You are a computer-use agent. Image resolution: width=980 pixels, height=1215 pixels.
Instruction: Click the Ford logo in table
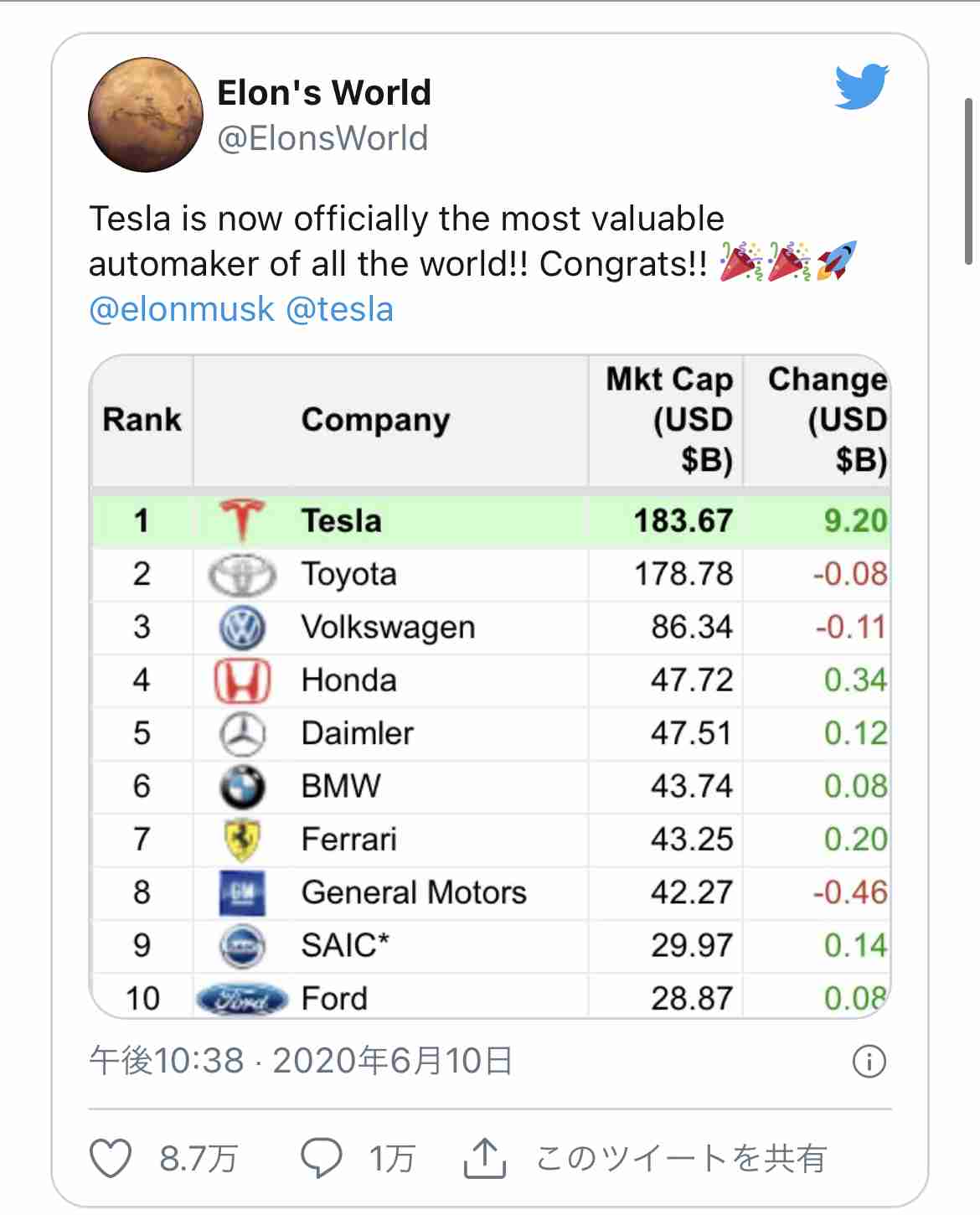(242, 999)
